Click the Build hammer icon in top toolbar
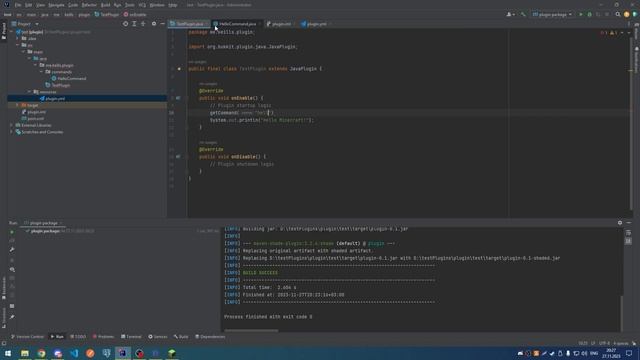The width and height of the screenshot is (640, 360). (523, 14)
